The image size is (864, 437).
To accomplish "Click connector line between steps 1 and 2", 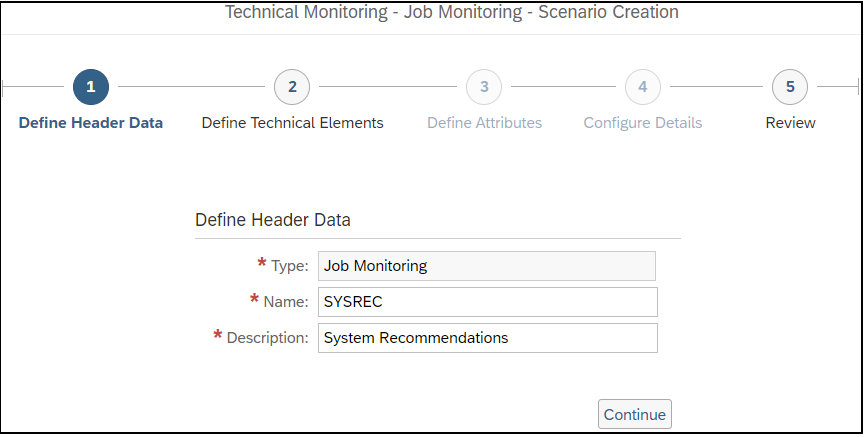I will 191,87.
